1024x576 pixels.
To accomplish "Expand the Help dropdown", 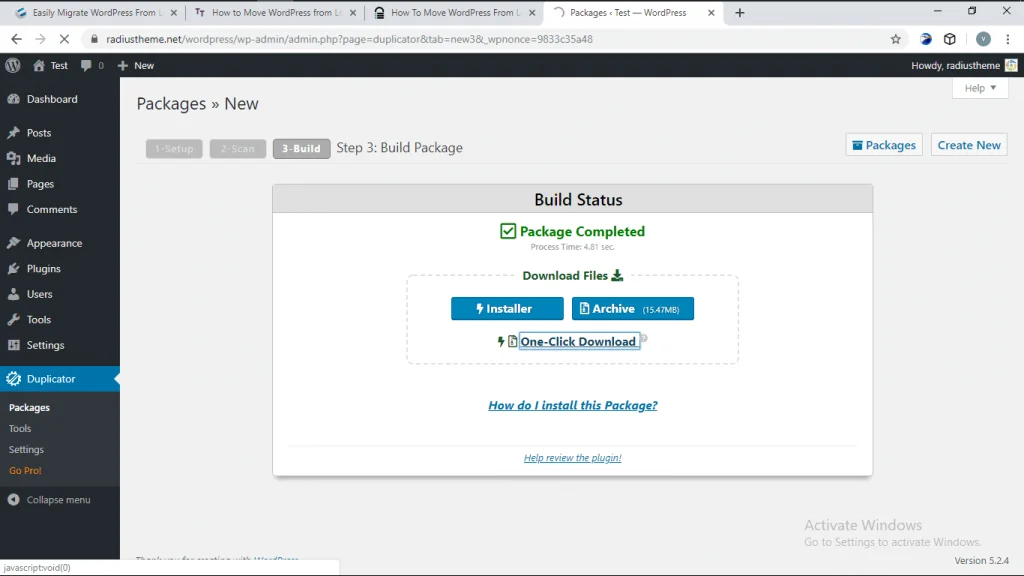I will click(x=980, y=88).
